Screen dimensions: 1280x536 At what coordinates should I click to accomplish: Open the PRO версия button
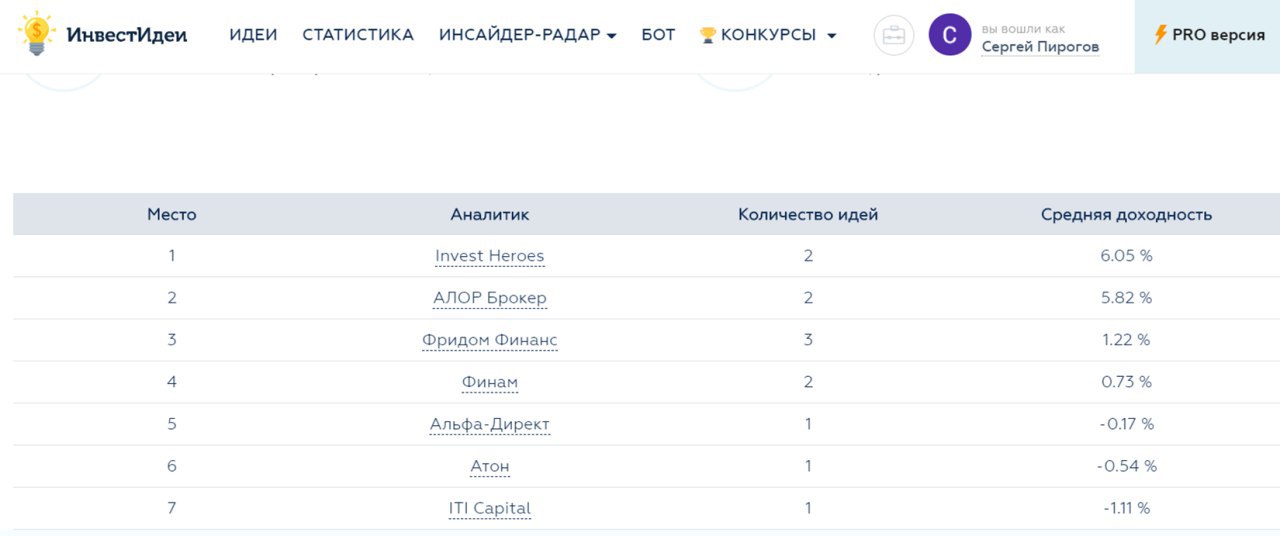point(1208,35)
